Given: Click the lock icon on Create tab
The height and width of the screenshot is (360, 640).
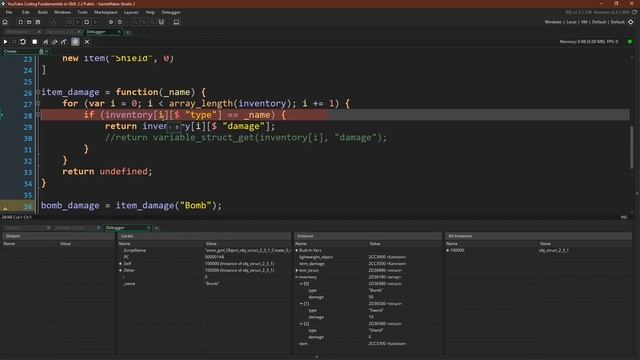Looking at the screenshot, I should click(41, 51).
